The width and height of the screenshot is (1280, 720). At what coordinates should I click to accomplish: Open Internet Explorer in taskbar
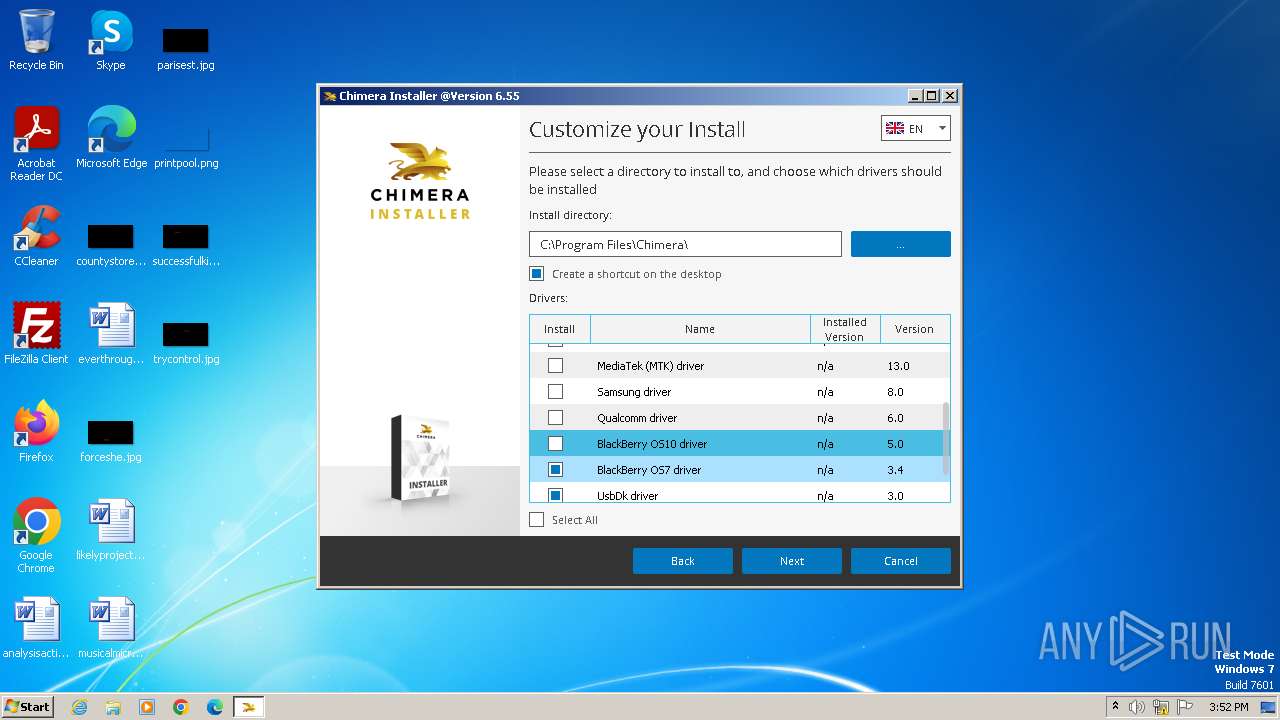[79, 707]
